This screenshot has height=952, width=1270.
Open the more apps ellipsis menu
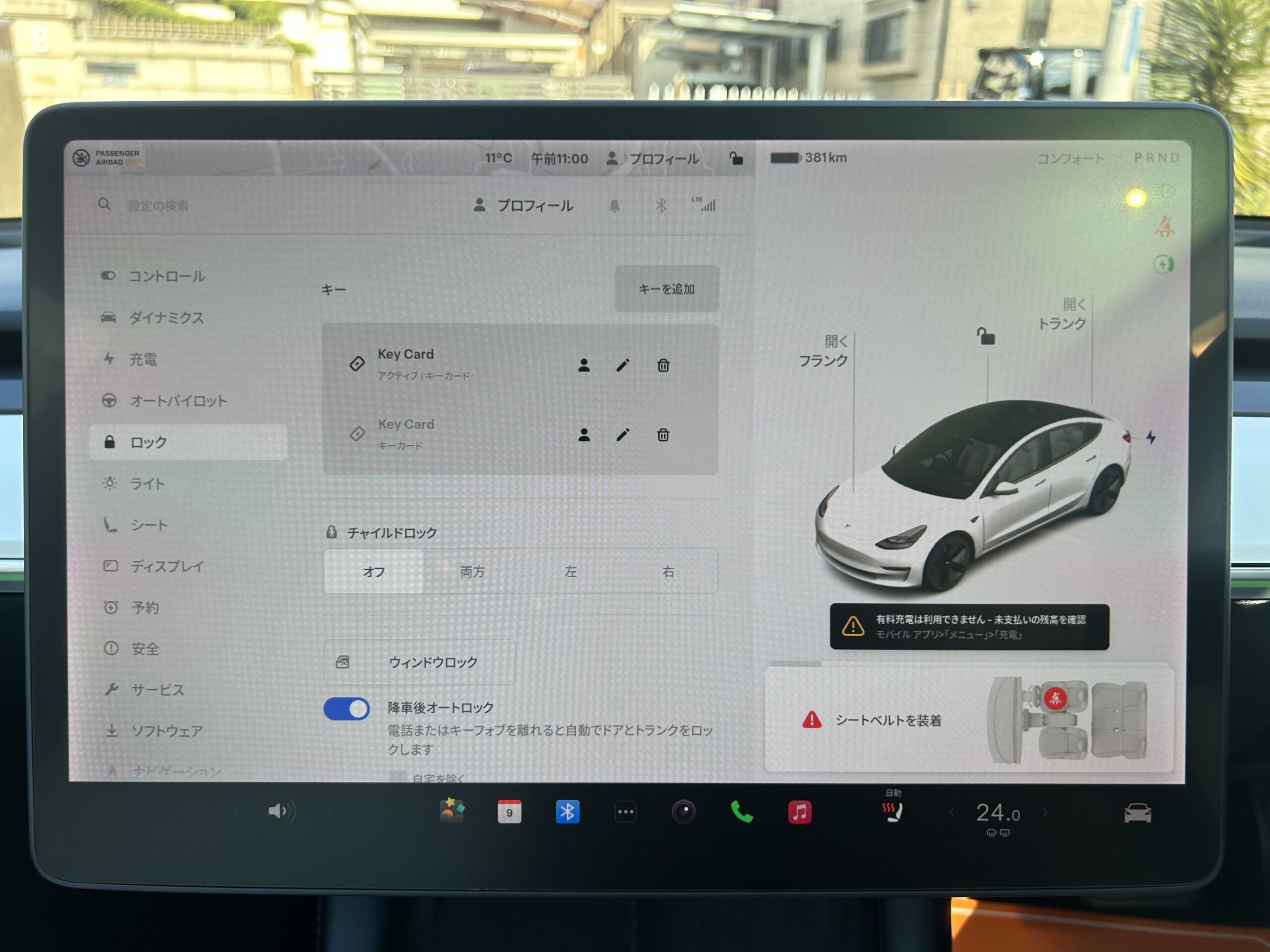point(625,812)
